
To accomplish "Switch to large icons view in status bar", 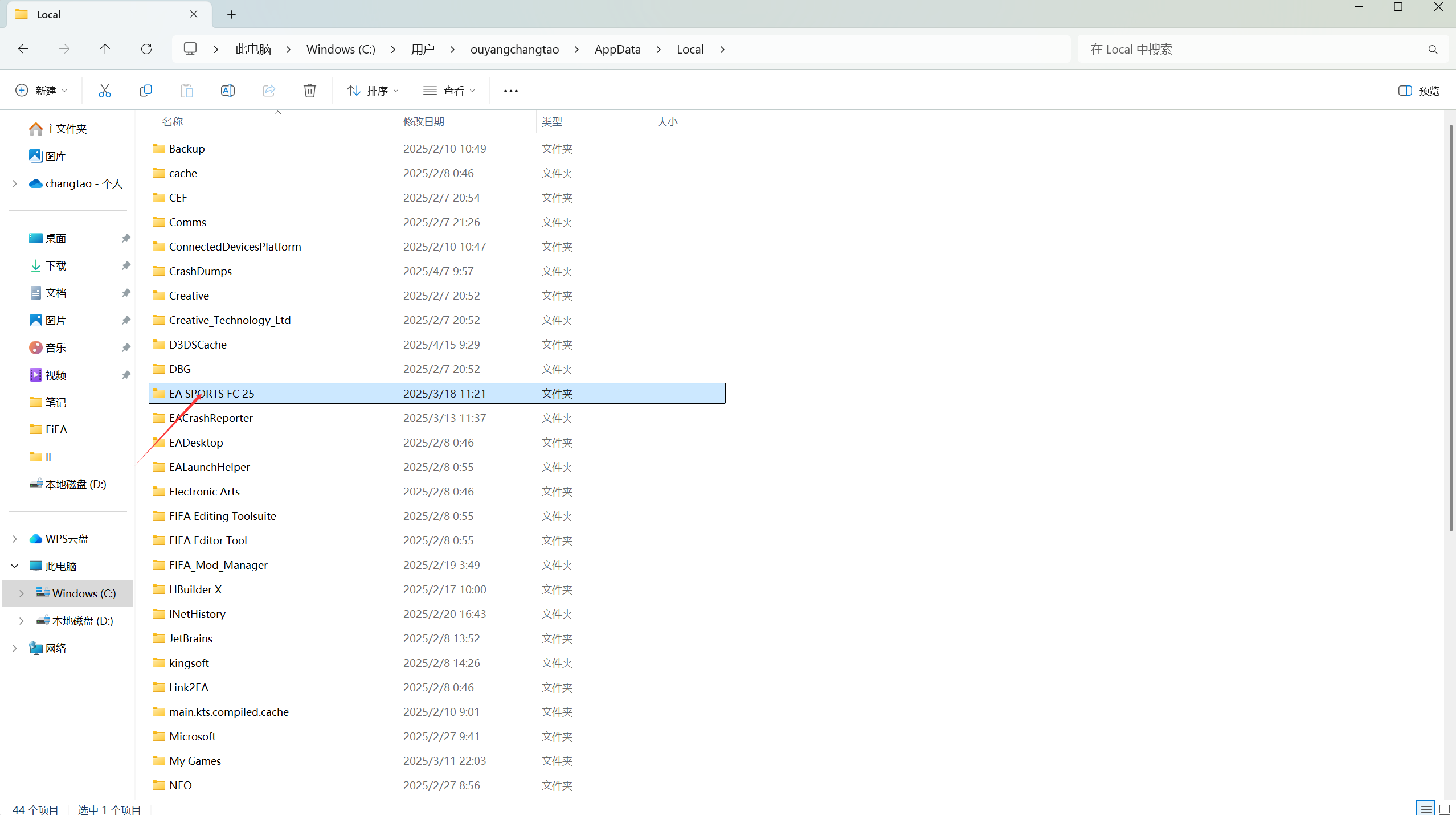I will (x=1444, y=809).
